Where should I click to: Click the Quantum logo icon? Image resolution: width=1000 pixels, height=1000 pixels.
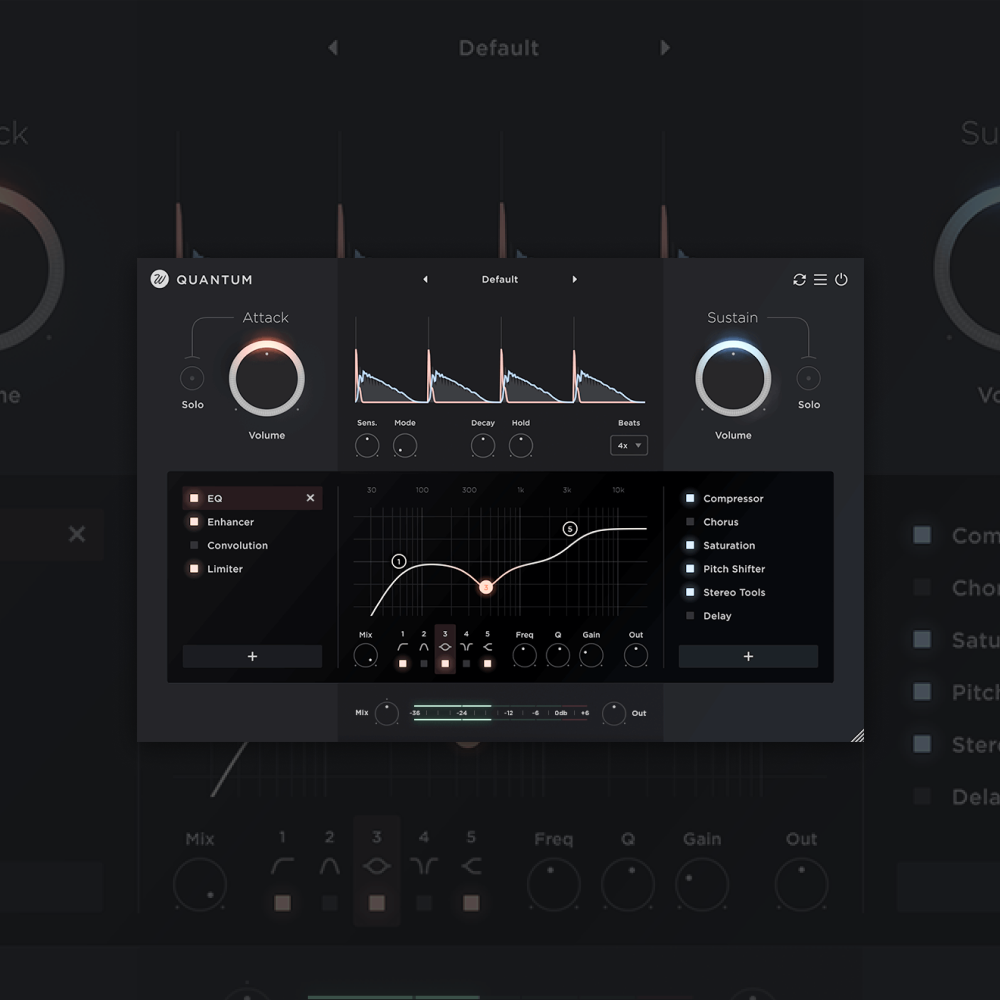160,280
